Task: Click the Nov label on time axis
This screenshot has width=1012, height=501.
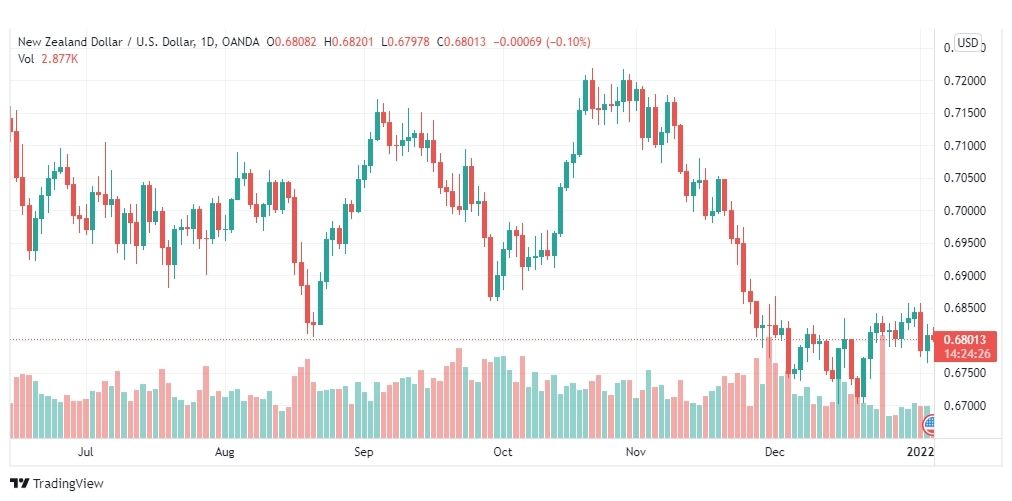Action: click(636, 452)
